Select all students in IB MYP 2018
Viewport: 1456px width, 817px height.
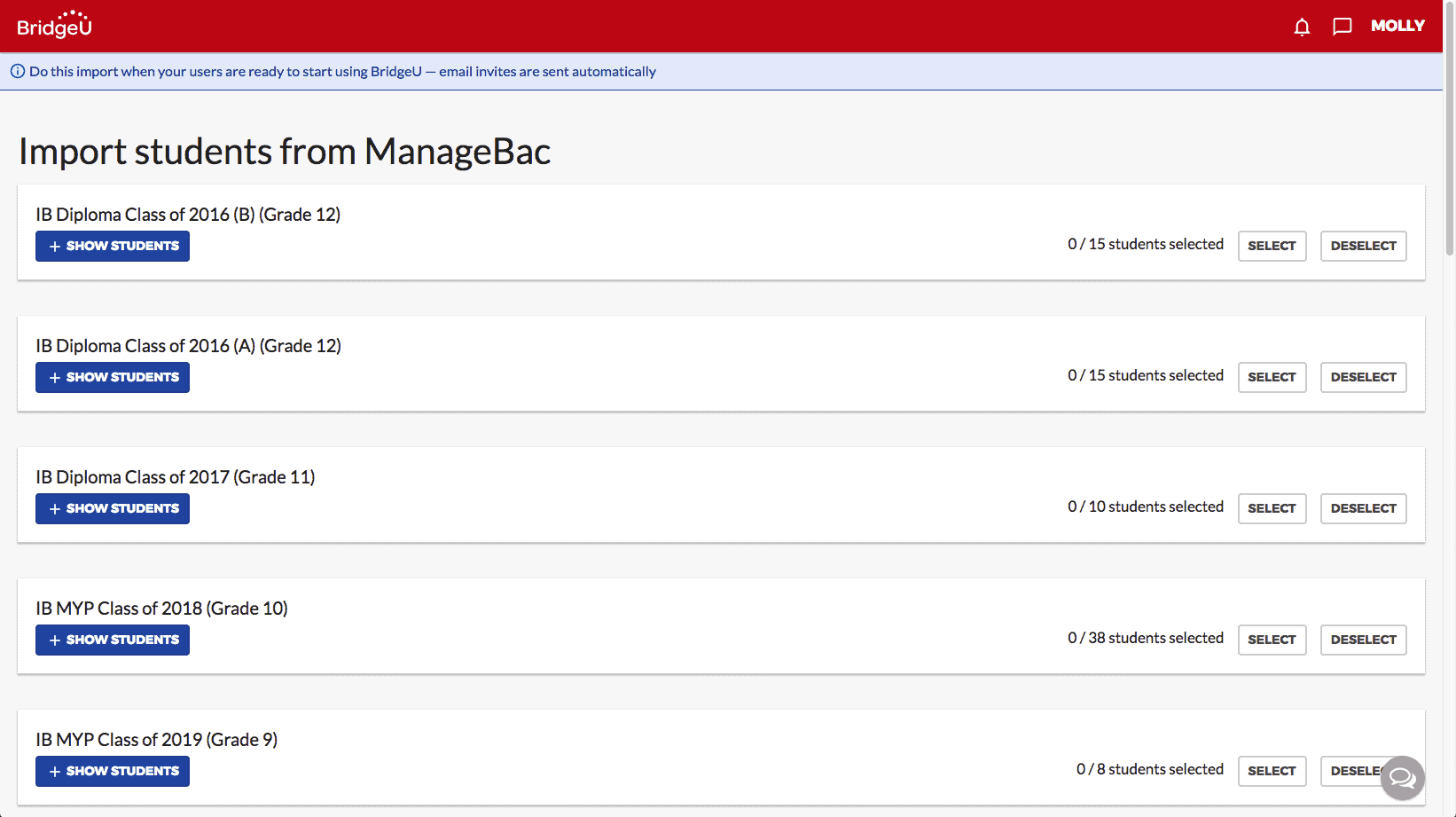click(x=1272, y=640)
